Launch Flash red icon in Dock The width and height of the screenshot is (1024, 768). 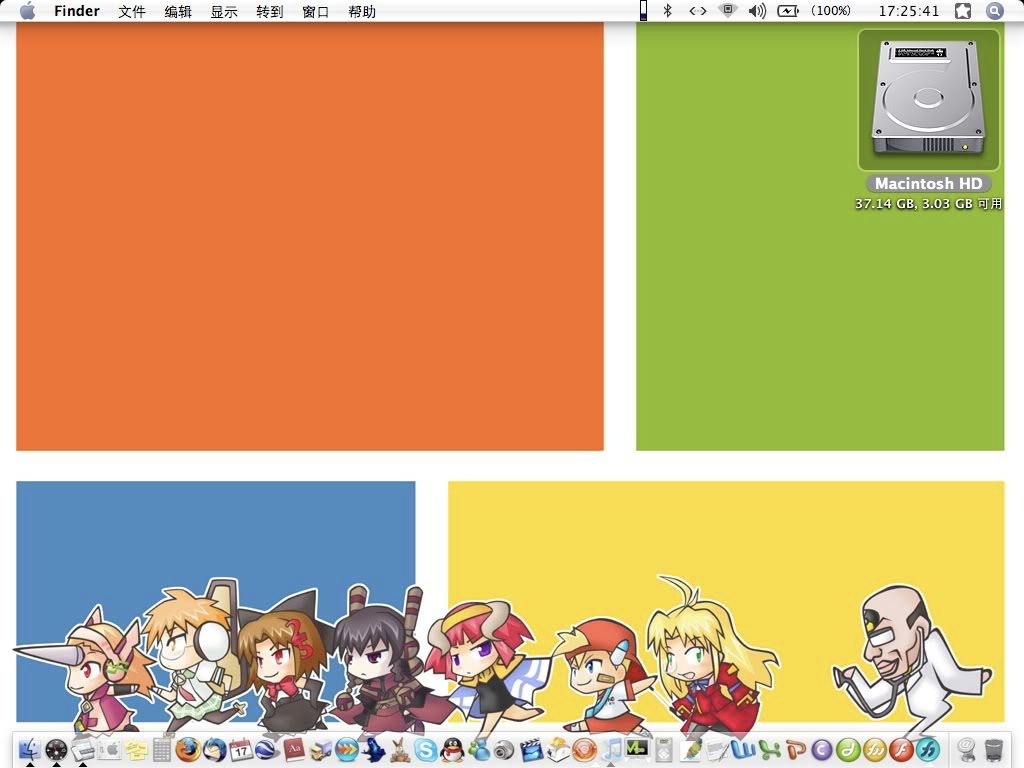click(901, 749)
